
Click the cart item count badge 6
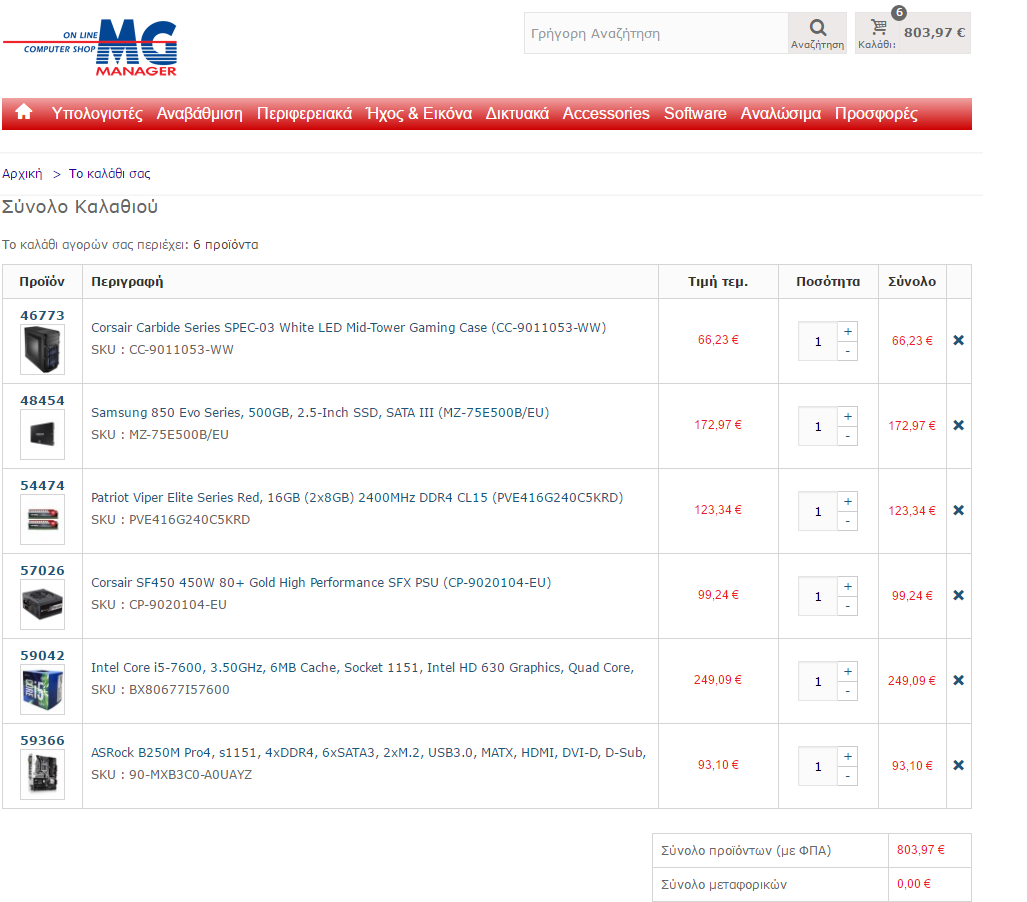pos(899,12)
